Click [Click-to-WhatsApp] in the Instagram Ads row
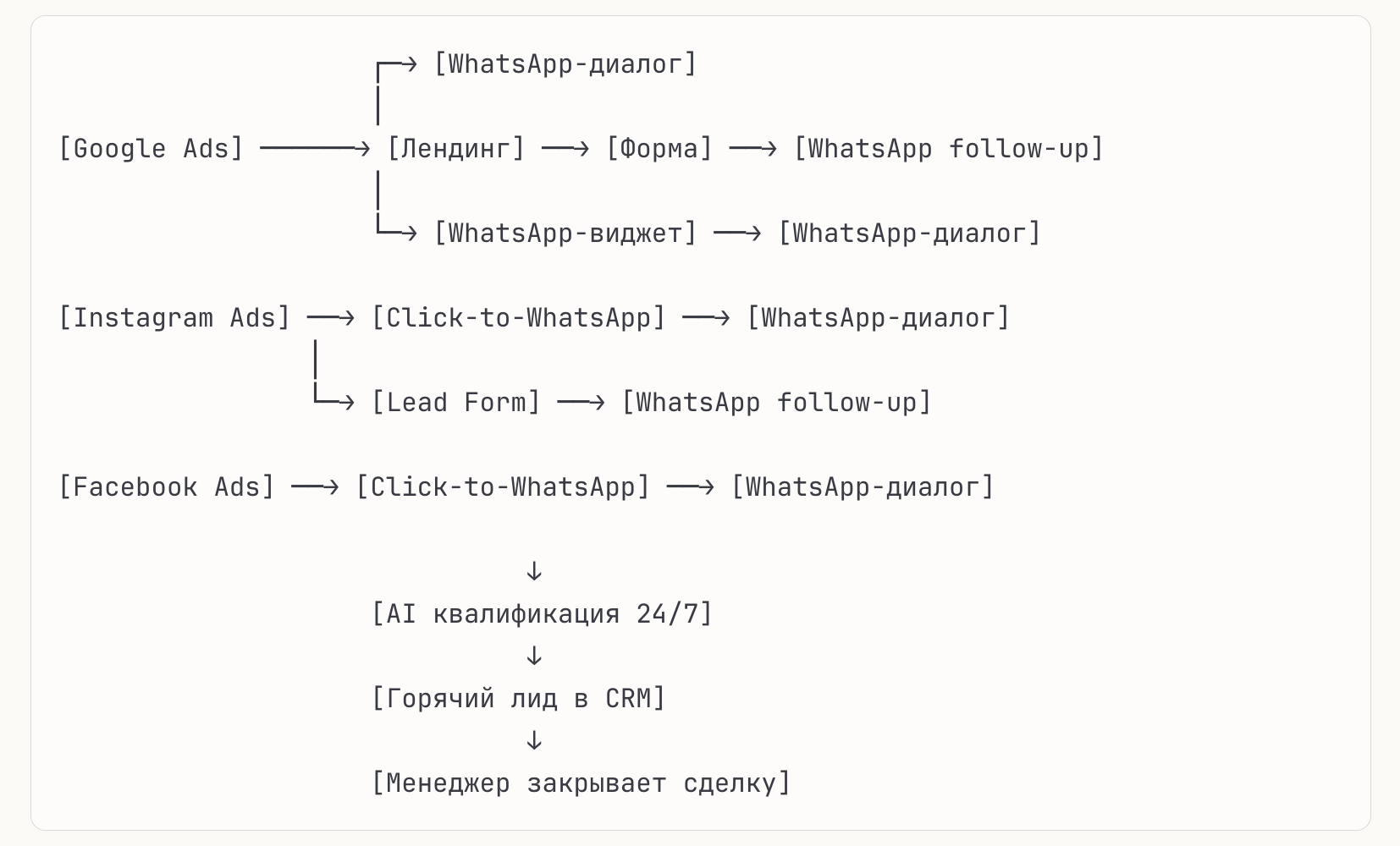 click(518, 318)
